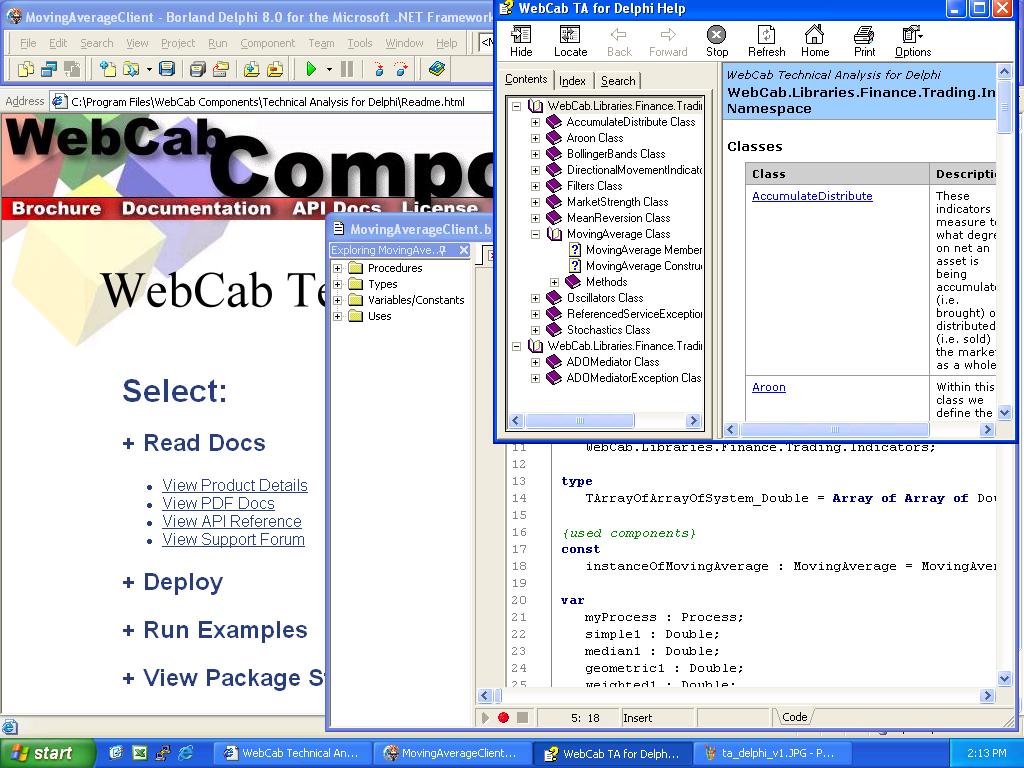Click the Pause icon in Delphi toolbar
Screen dimensions: 1024x768
click(x=347, y=69)
